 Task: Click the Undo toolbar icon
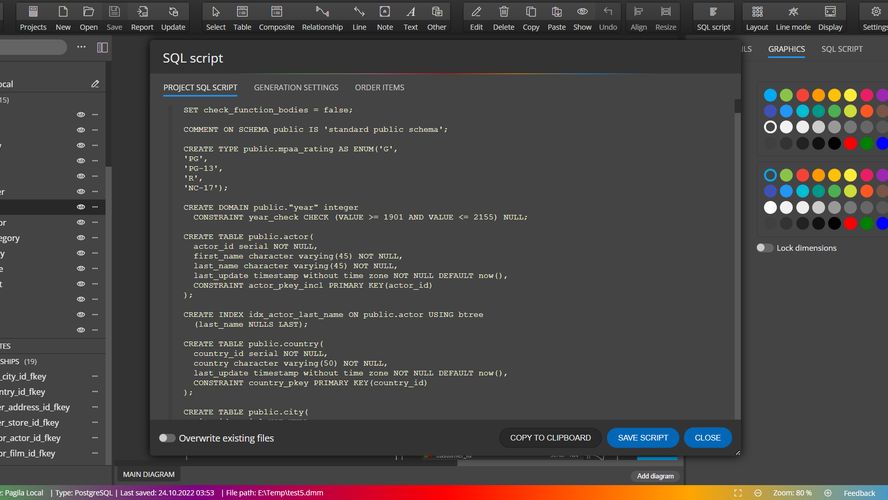tap(608, 18)
